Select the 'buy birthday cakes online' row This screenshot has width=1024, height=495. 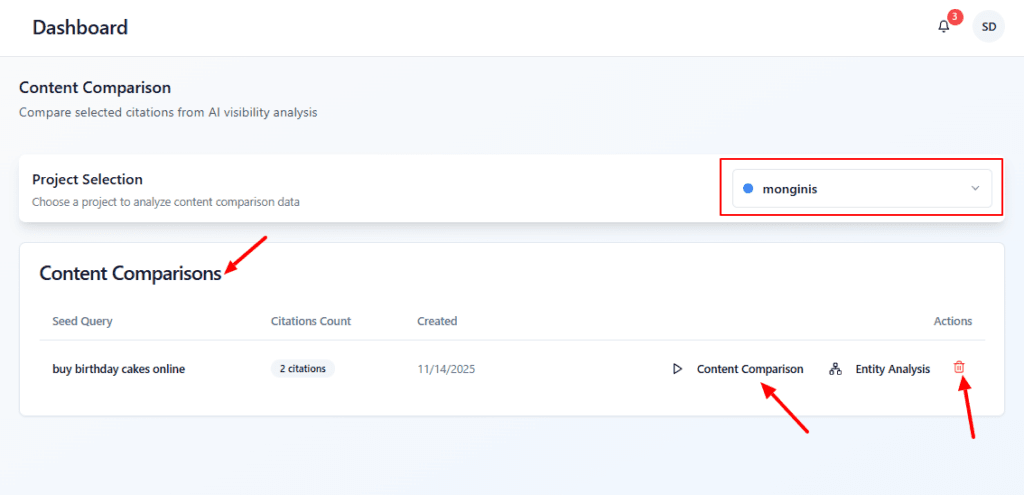[x=118, y=369]
